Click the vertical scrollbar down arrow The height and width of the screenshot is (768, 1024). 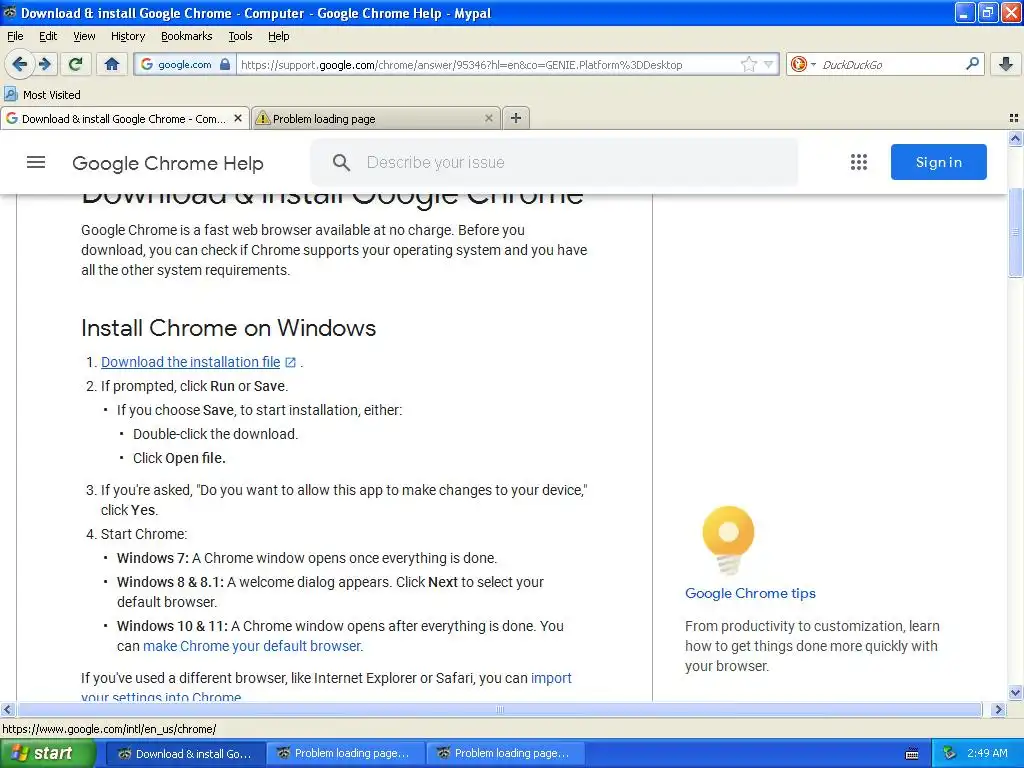(1015, 693)
